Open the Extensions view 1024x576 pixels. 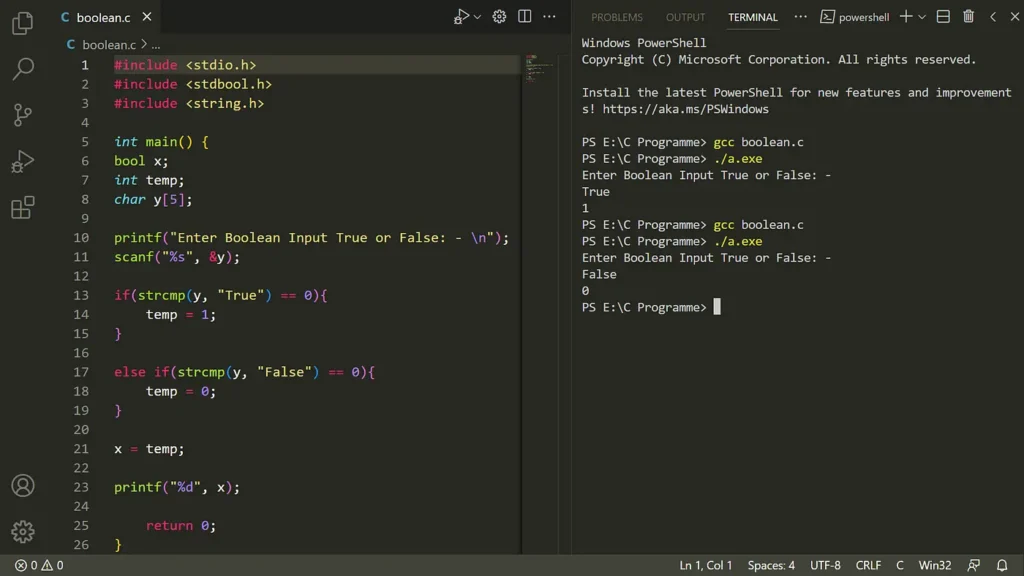22,207
